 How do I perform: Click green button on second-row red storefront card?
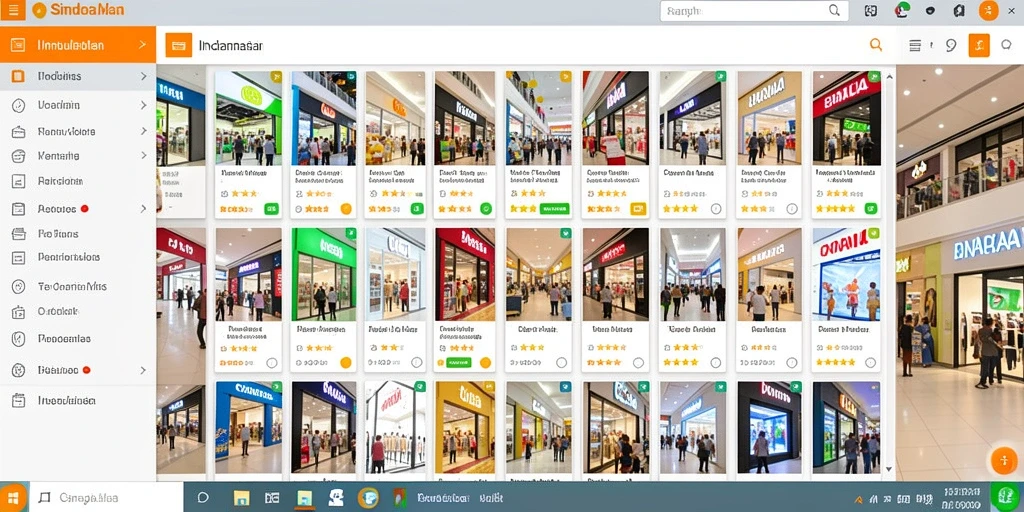[458, 362]
